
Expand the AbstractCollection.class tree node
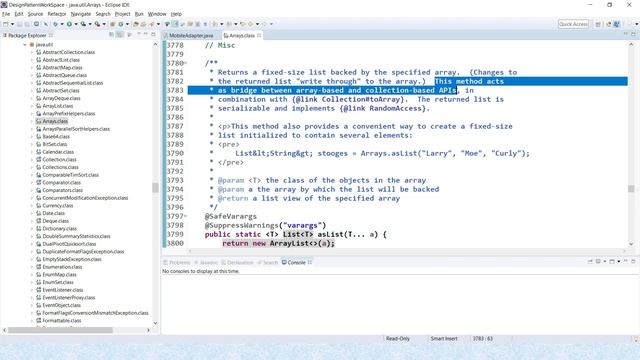(32, 52)
